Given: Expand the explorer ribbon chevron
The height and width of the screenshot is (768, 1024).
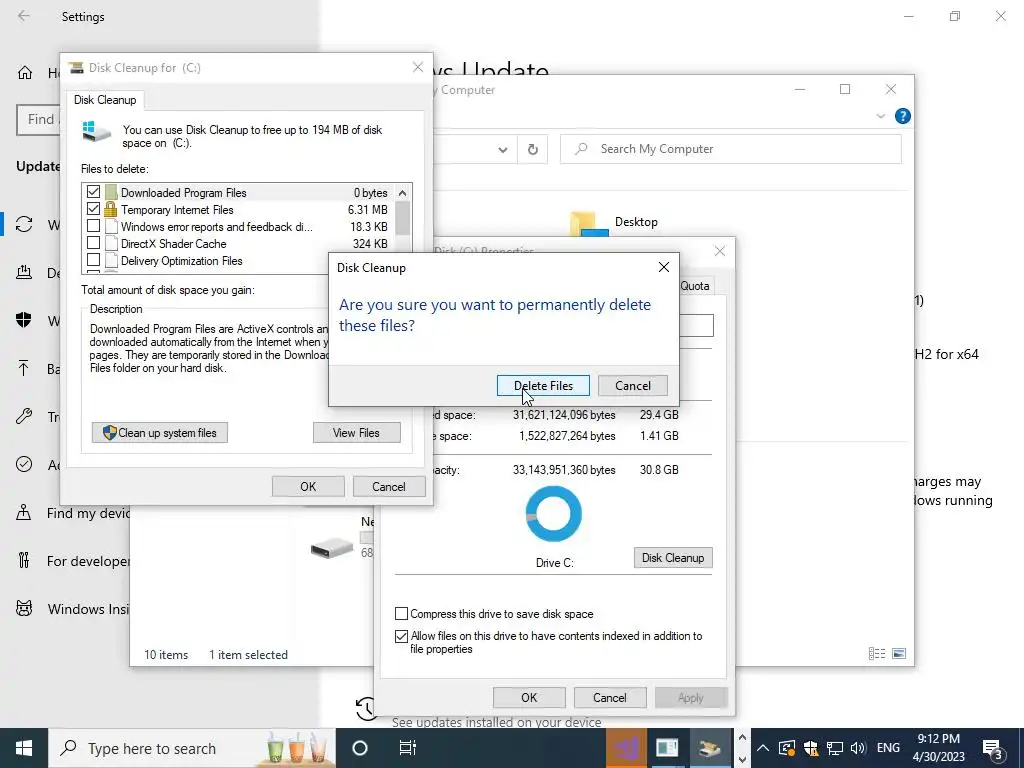Looking at the screenshot, I should tap(880, 116).
